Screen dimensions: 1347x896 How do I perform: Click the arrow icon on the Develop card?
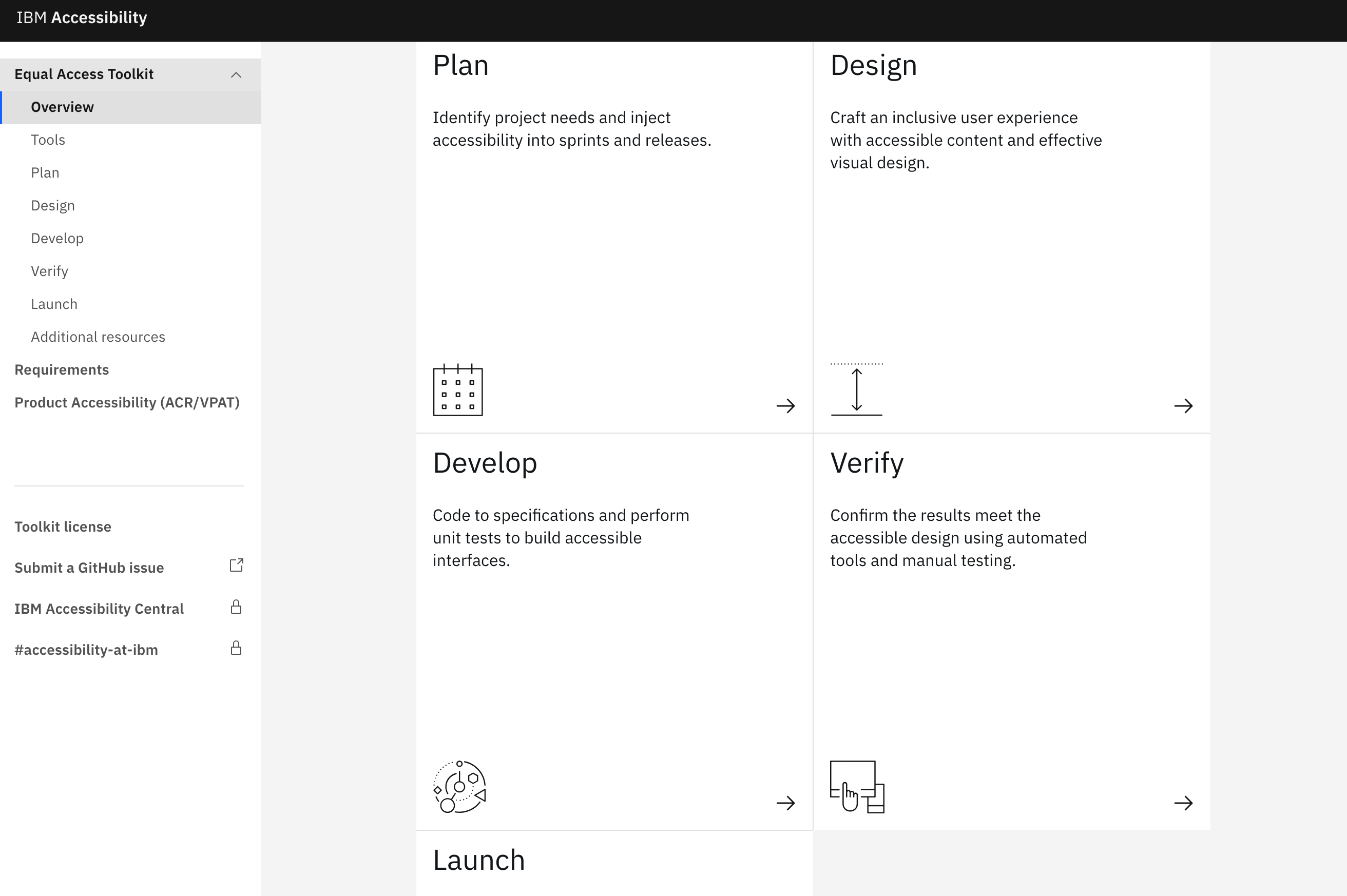tap(786, 803)
